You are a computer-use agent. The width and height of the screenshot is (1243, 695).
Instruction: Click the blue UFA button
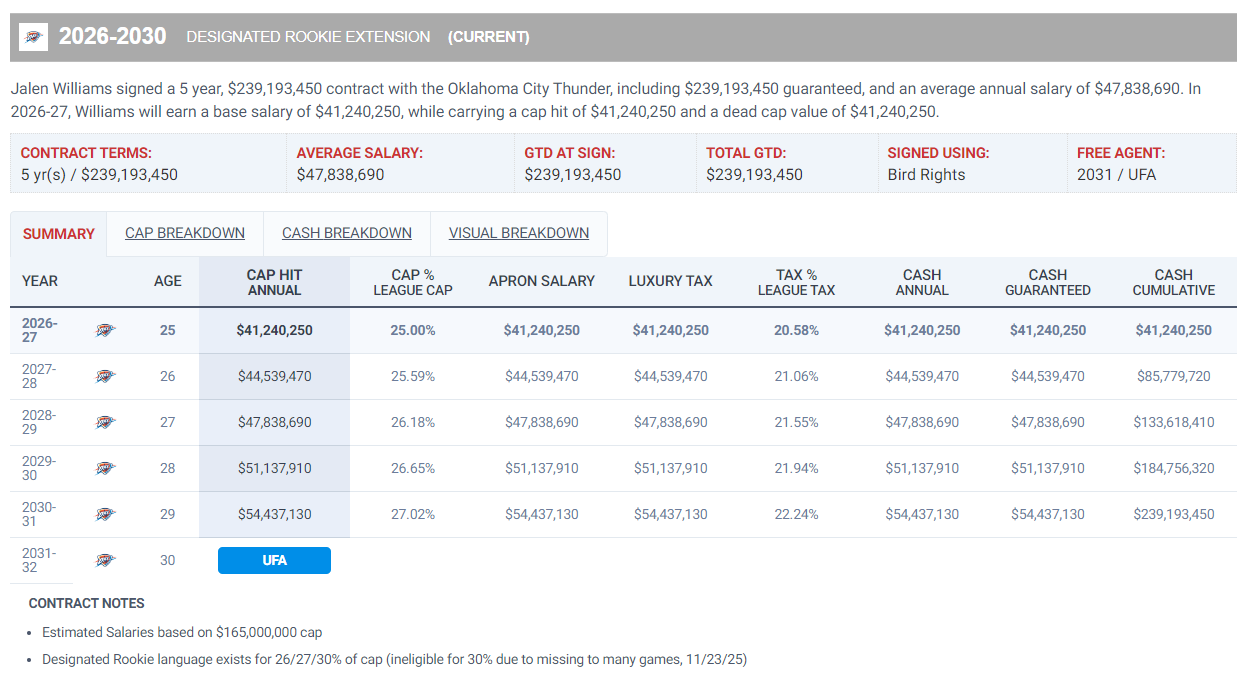[274, 560]
